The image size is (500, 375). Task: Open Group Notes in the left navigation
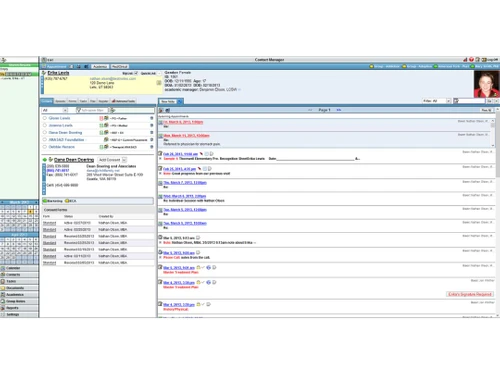tap(19, 301)
